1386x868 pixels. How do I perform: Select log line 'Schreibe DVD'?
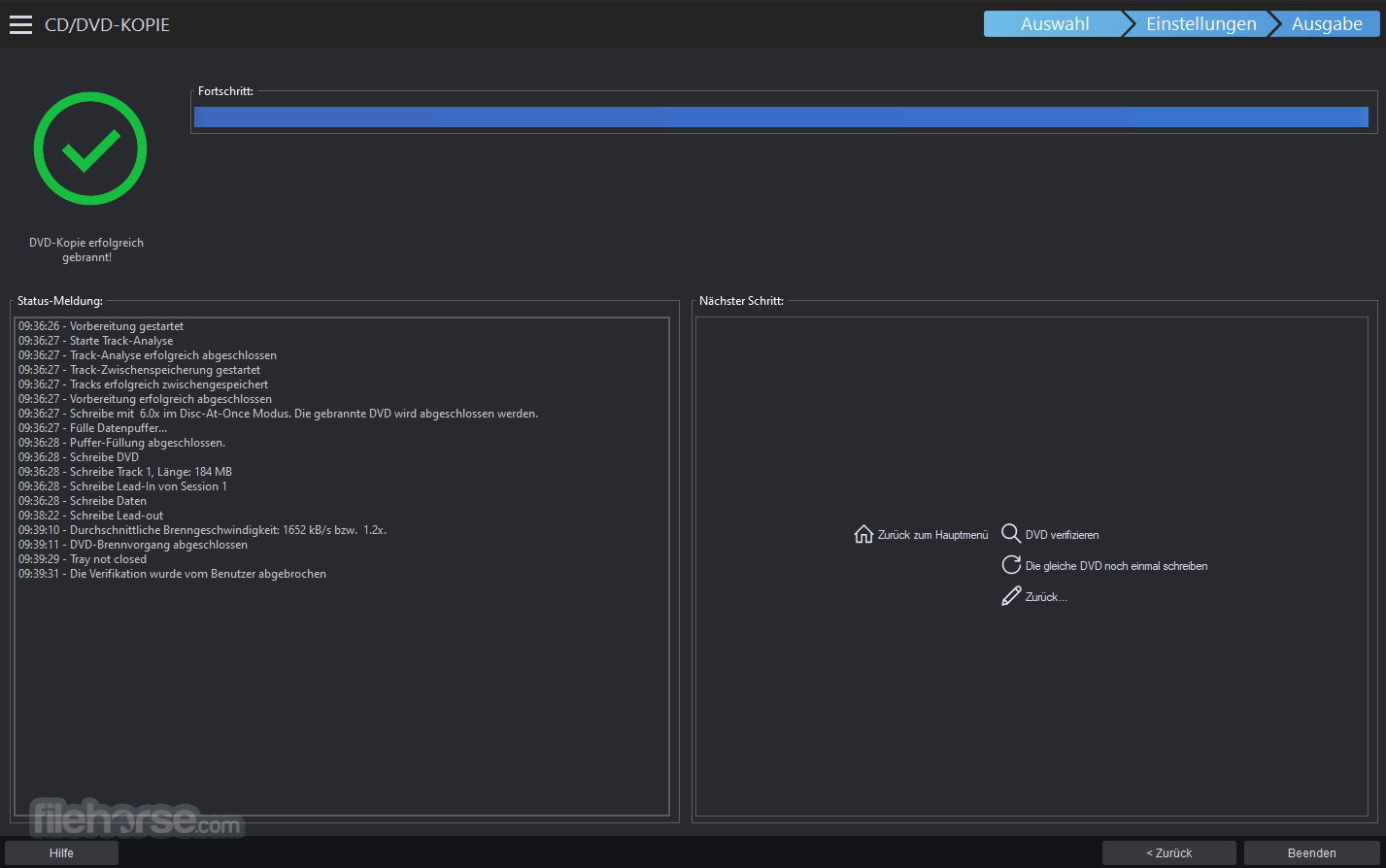(x=79, y=457)
